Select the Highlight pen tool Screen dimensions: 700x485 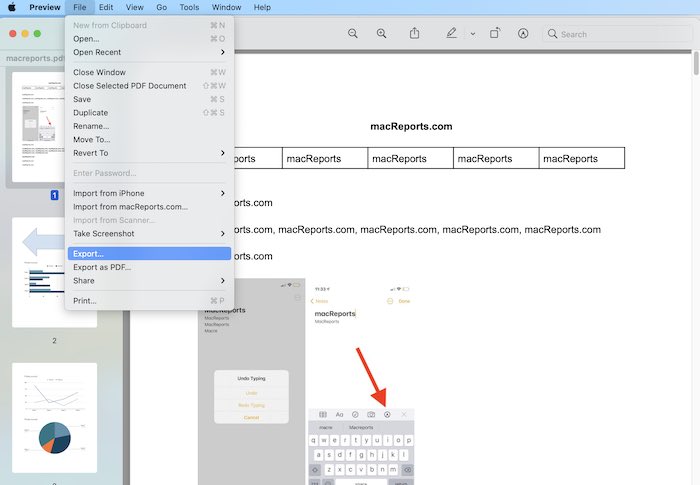click(451, 33)
